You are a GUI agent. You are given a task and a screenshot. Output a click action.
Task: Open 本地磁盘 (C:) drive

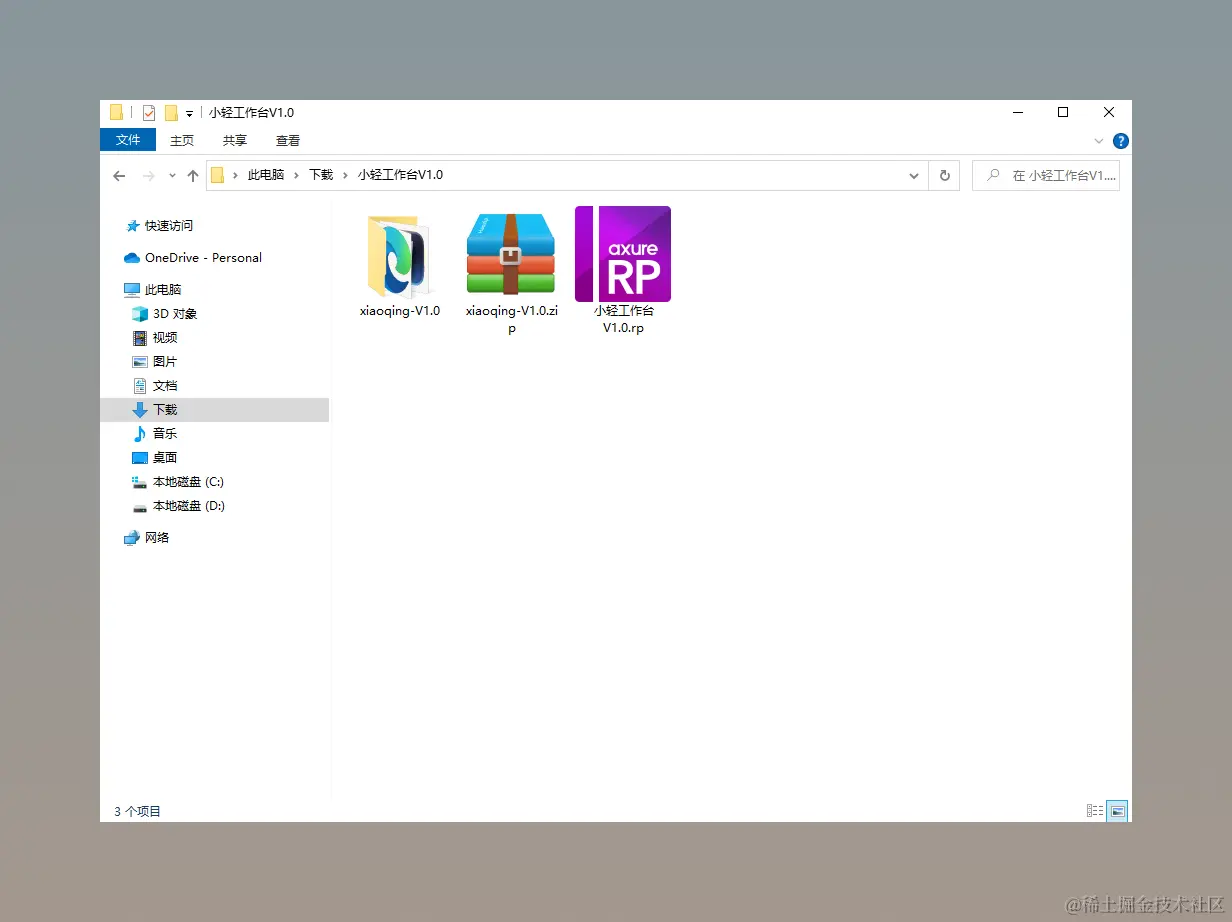(178, 482)
